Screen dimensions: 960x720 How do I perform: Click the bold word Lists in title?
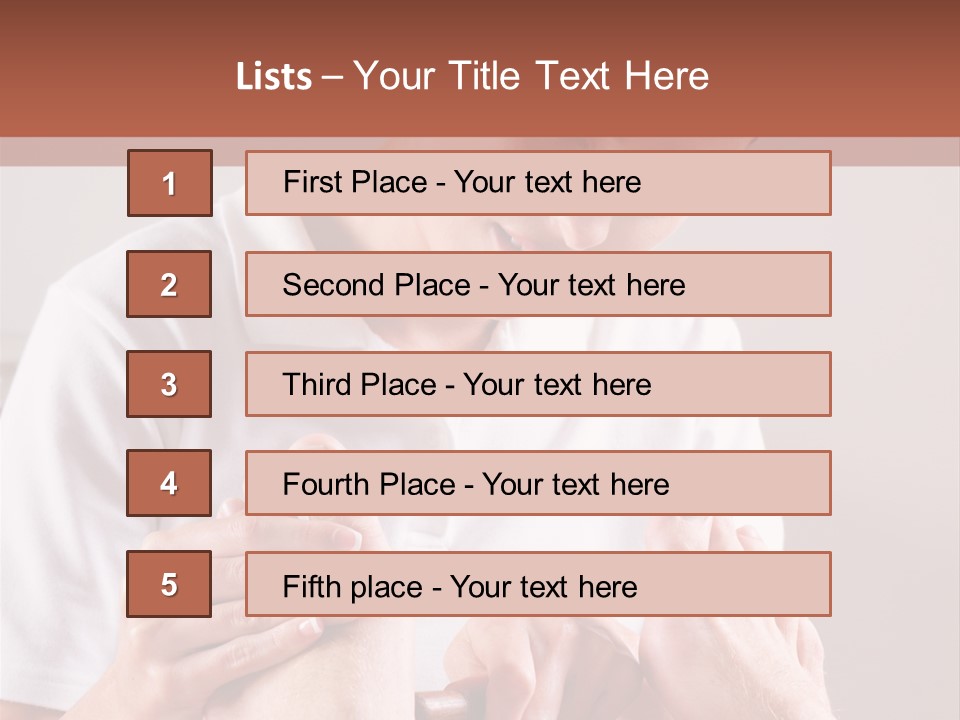point(274,77)
